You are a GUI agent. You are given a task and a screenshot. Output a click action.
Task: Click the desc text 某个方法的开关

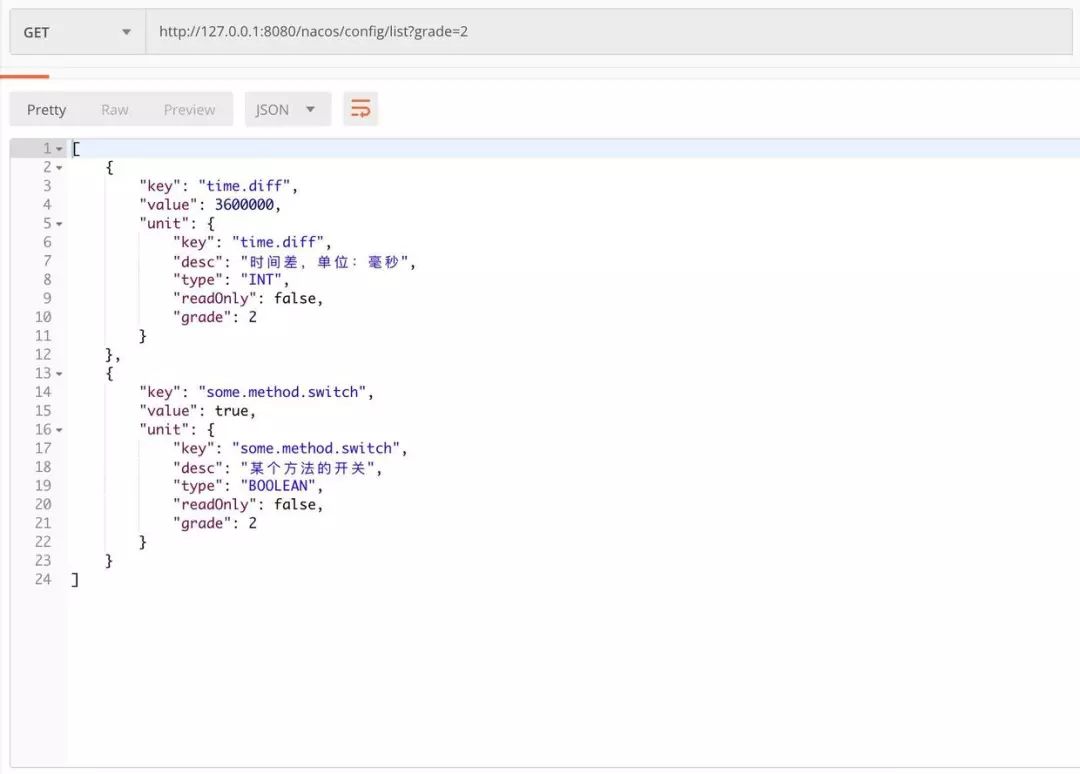pyautogui.click(x=307, y=468)
